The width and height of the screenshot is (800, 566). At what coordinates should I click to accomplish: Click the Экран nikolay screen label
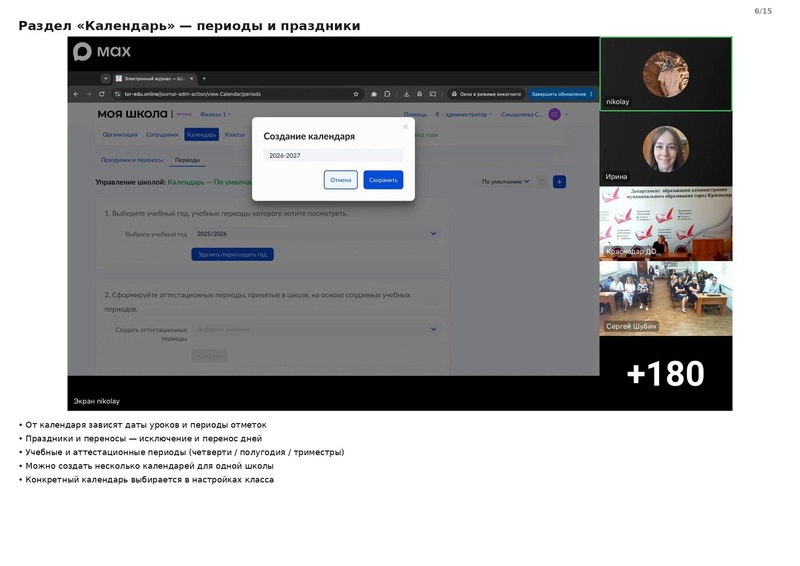(x=96, y=401)
